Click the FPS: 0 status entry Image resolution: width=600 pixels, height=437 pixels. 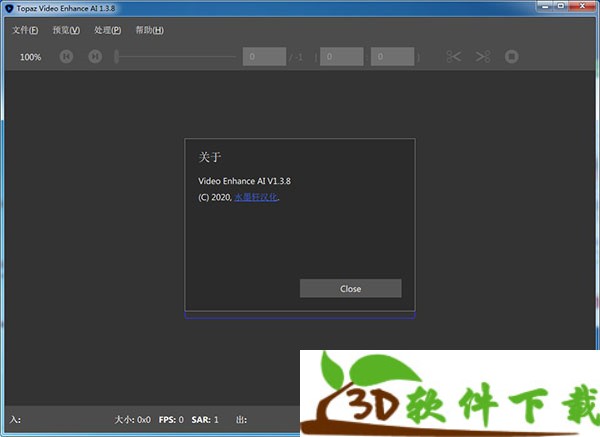pyautogui.click(x=171, y=420)
